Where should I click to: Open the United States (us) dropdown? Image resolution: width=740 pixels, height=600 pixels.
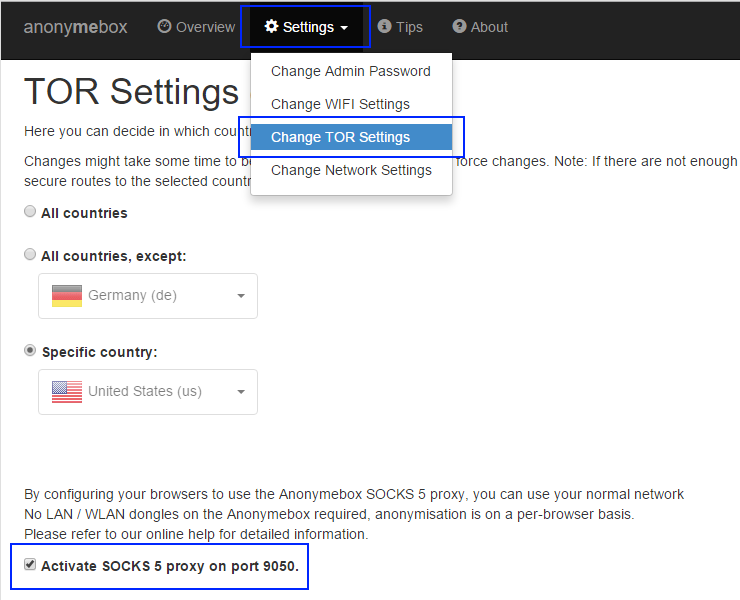point(148,392)
